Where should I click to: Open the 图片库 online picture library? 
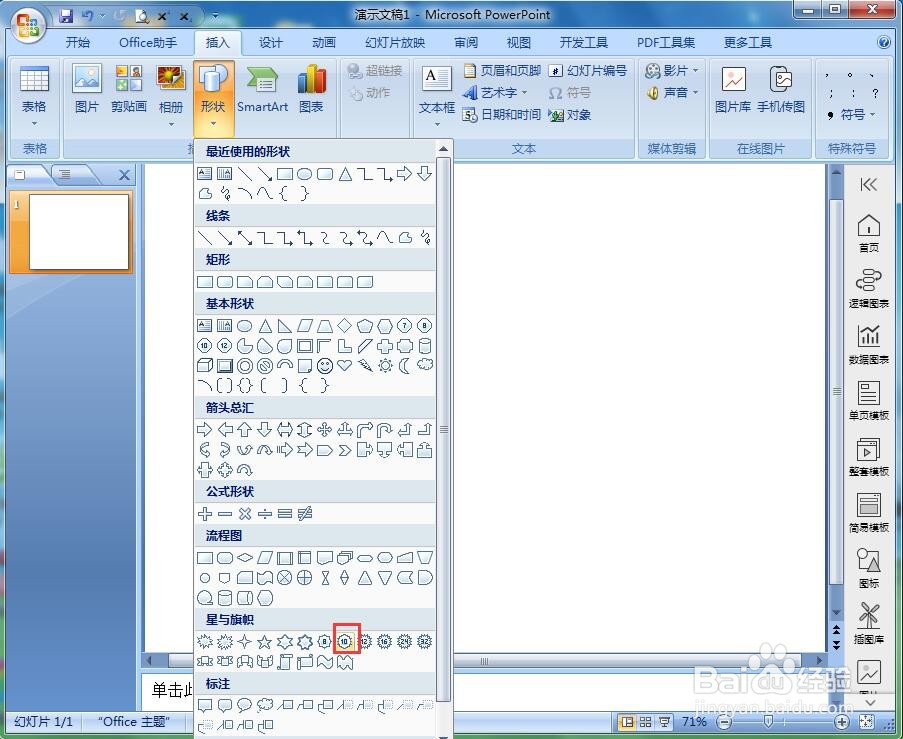click(x=733, y=89)
